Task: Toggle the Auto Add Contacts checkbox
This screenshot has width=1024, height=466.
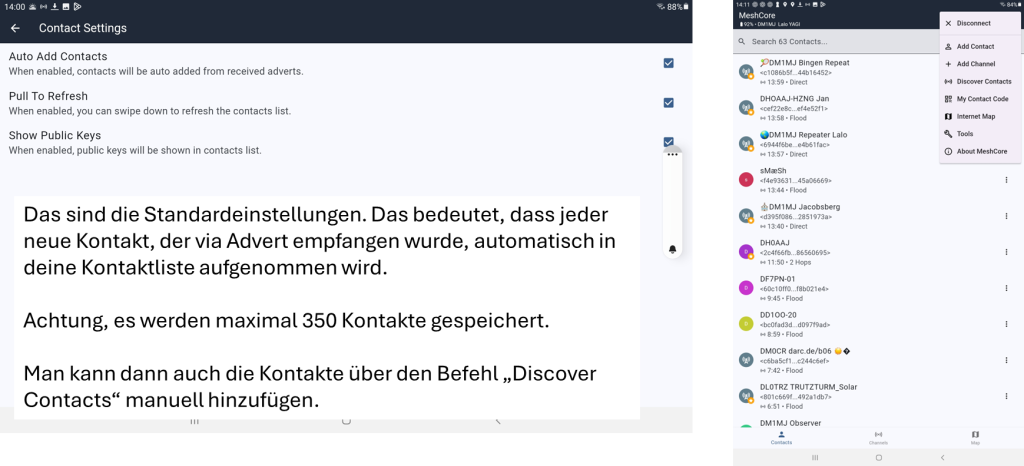Action: pos(668,63)
